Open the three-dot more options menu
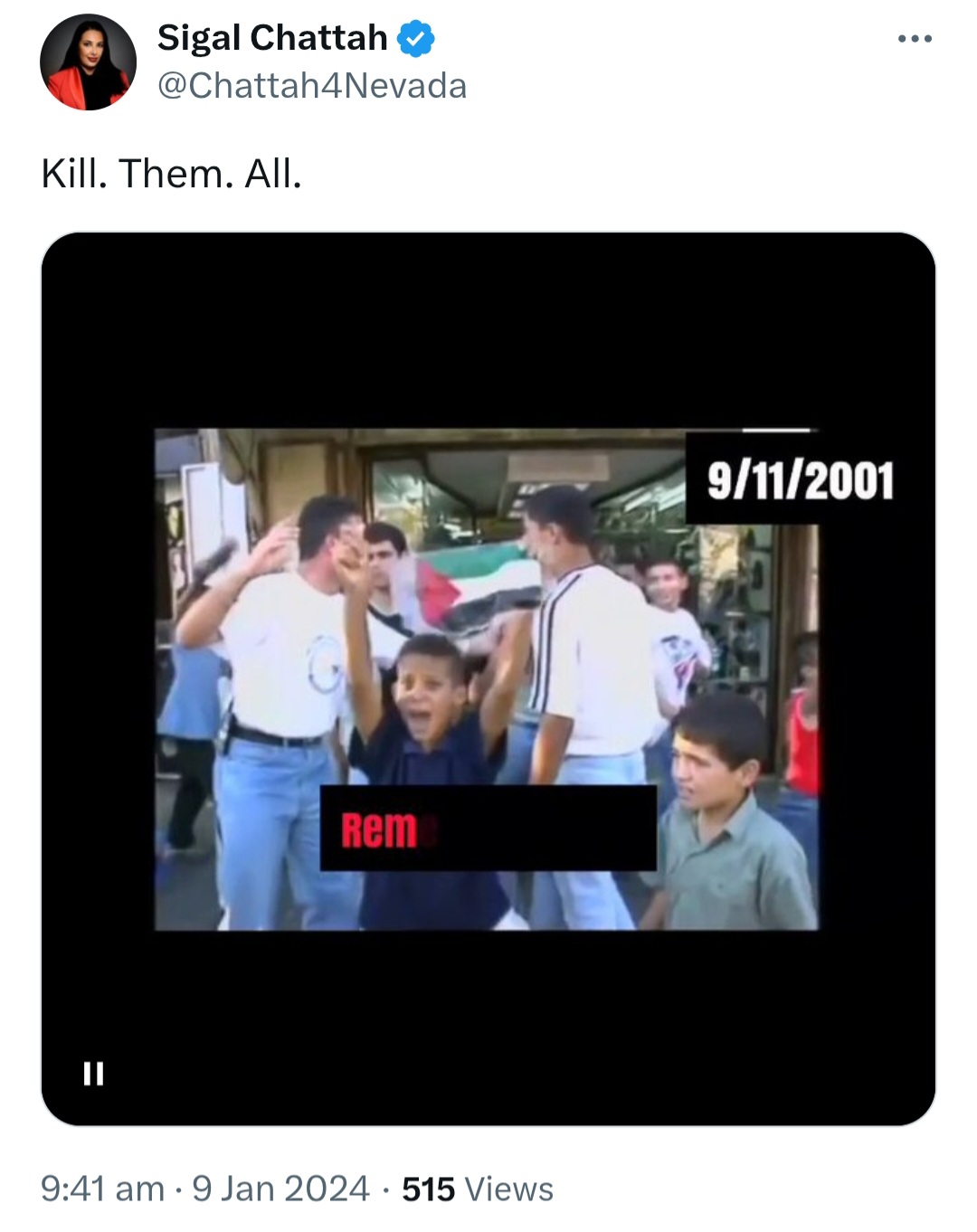 [915, 38]
